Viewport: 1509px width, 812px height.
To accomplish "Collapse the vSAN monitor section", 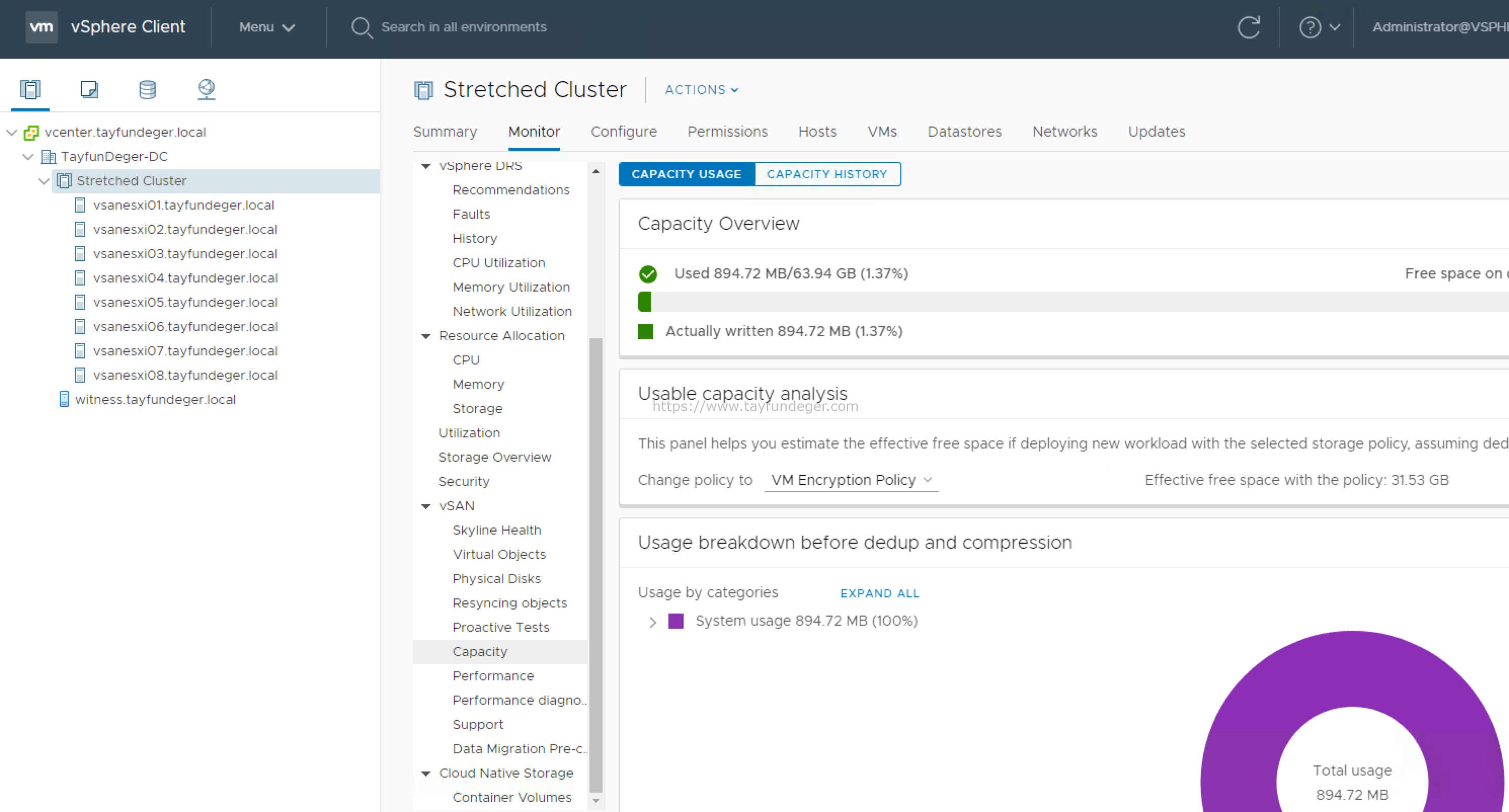I will 426,506.
